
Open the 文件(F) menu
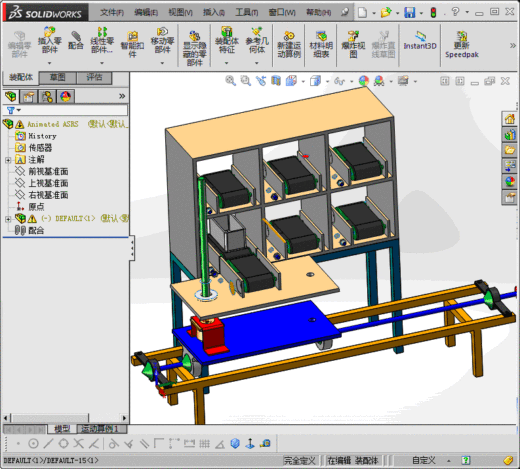pos(112,13)
